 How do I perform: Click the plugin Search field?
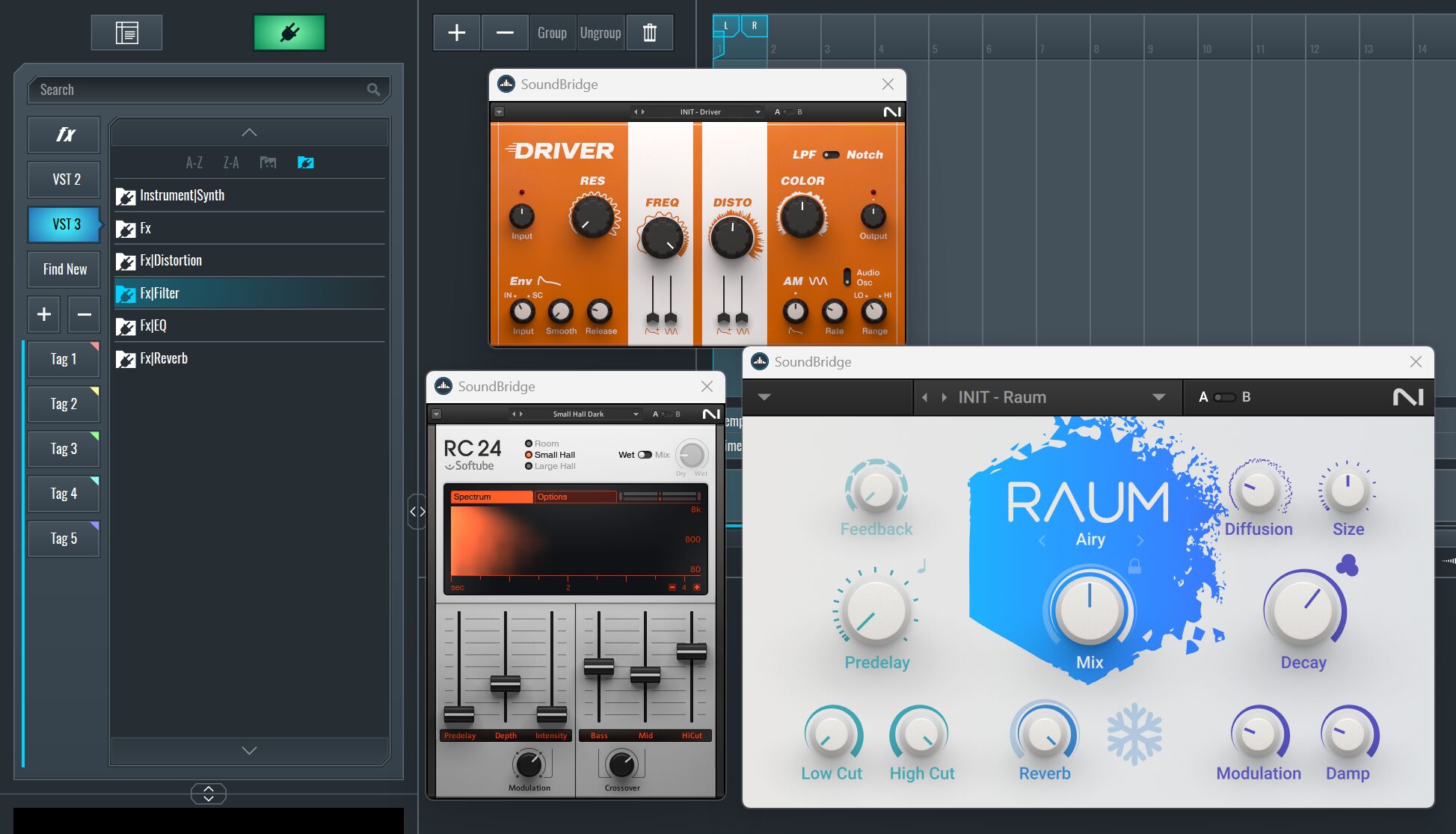point(209,90)
